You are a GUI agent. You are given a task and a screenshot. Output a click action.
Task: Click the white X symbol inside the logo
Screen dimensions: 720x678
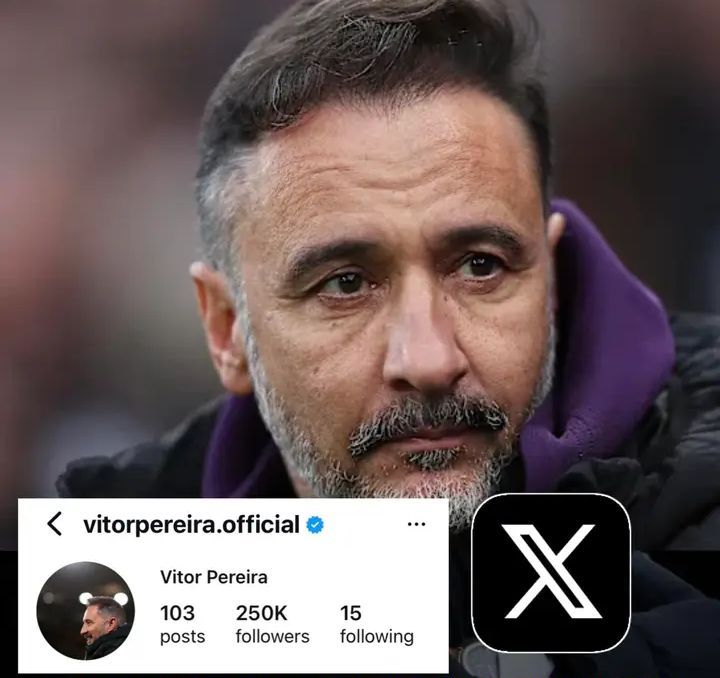tap(552, 572)
